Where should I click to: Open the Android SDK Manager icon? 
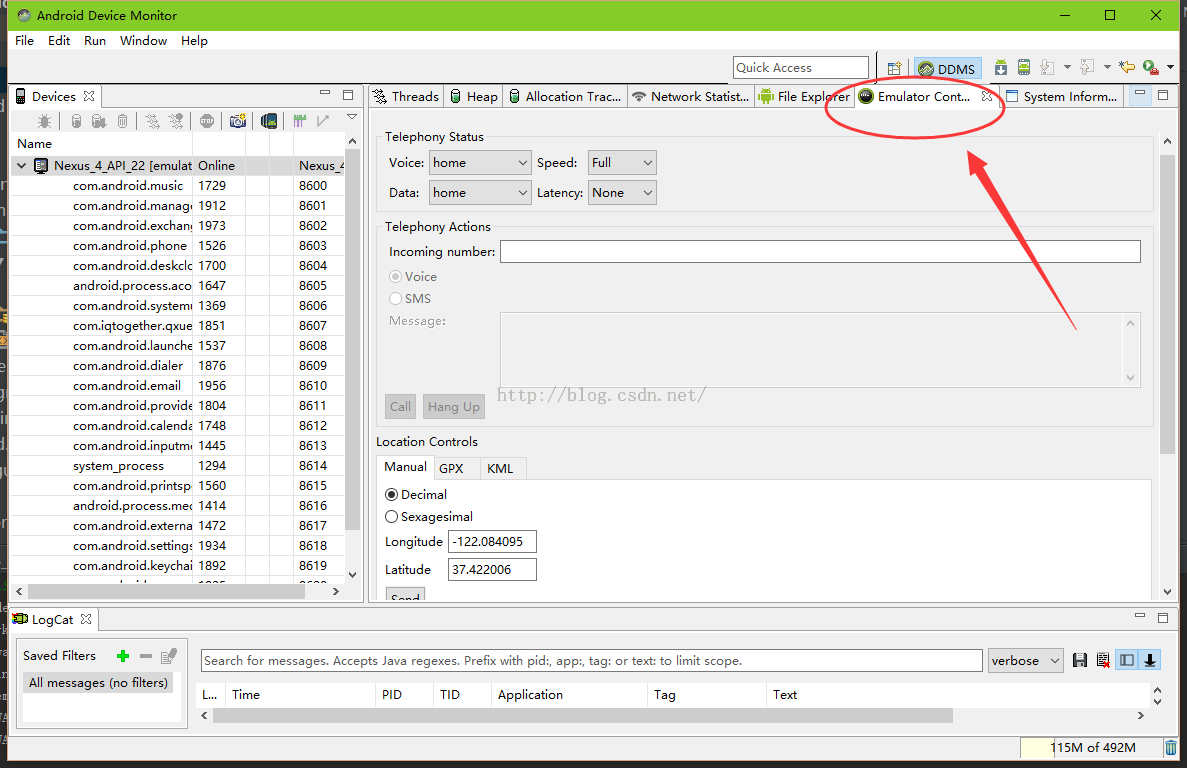[x=1001, y=67]
